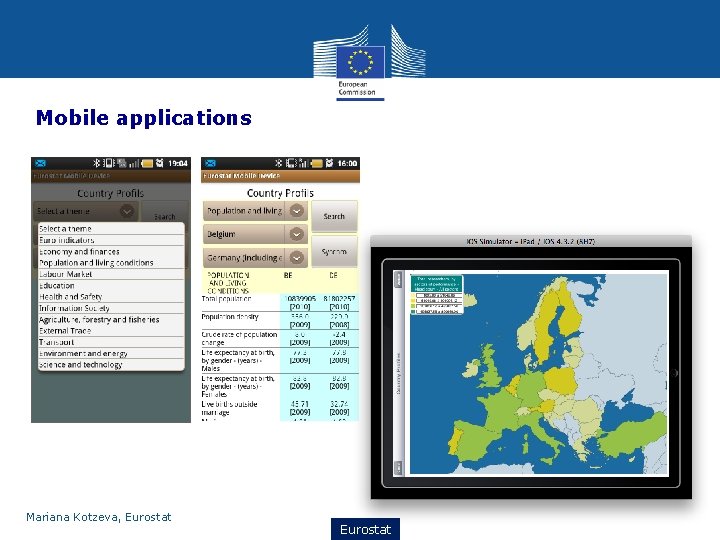The image size is (720, 540).
Task: Click Bluetooth icon in left phone status bar
Action: click(96, 163)
